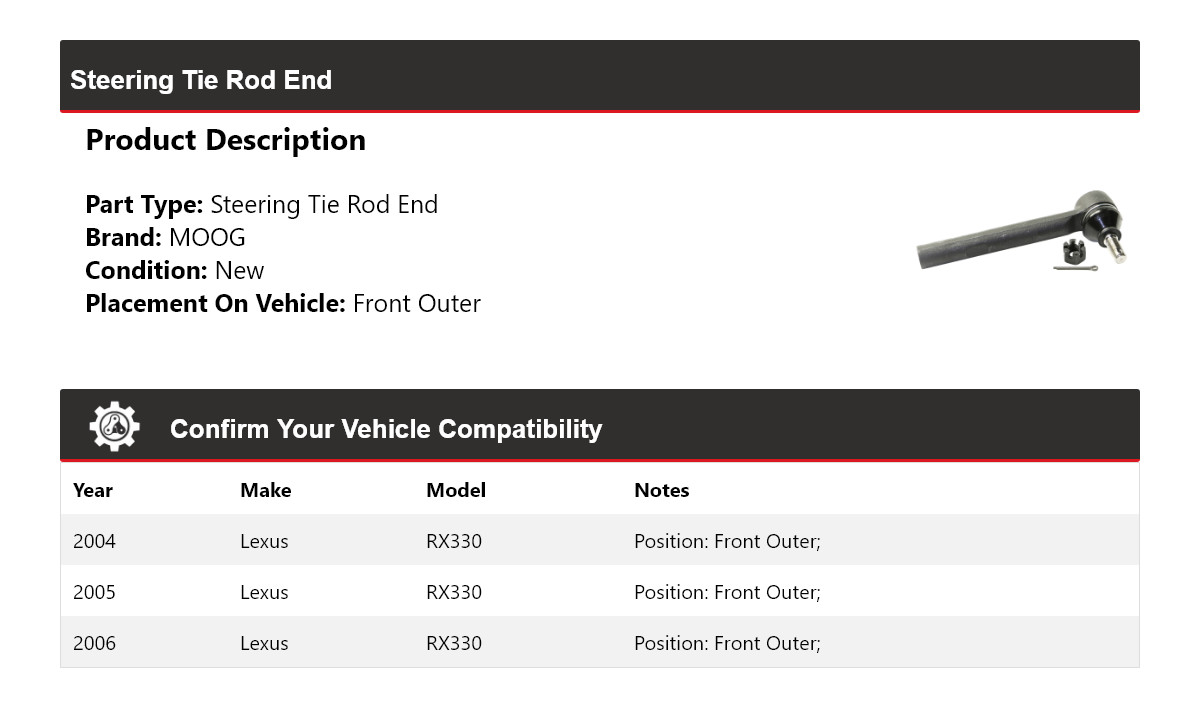Viewport: 1200px width, 708px height.
Task: Select the Model column header
Action: coord(456,490)
